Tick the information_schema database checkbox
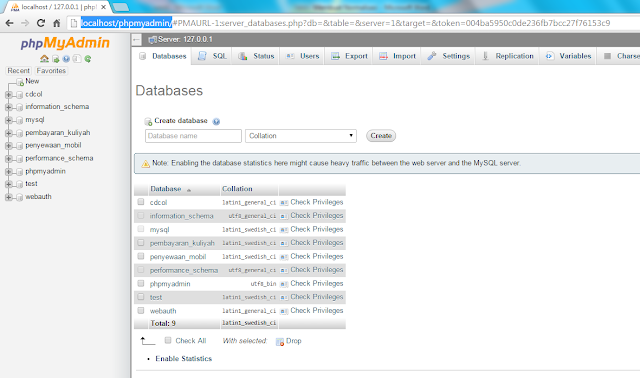 click(x=141, y=215)
